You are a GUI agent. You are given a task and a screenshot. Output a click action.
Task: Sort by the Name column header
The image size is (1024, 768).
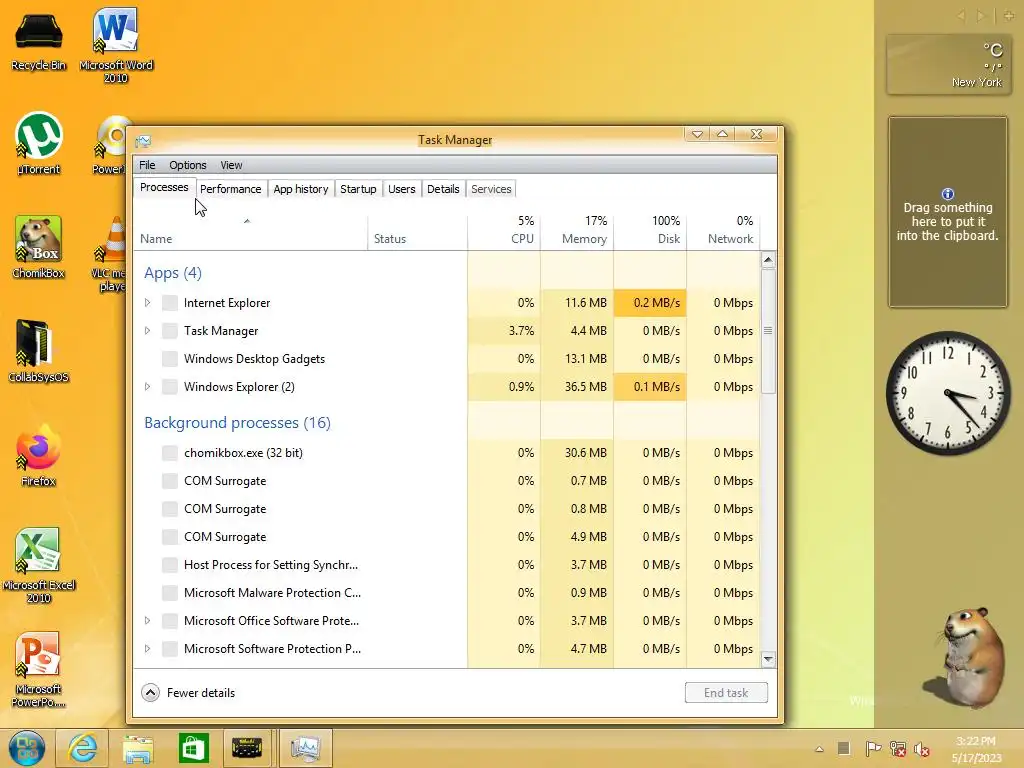click(251, 231)
